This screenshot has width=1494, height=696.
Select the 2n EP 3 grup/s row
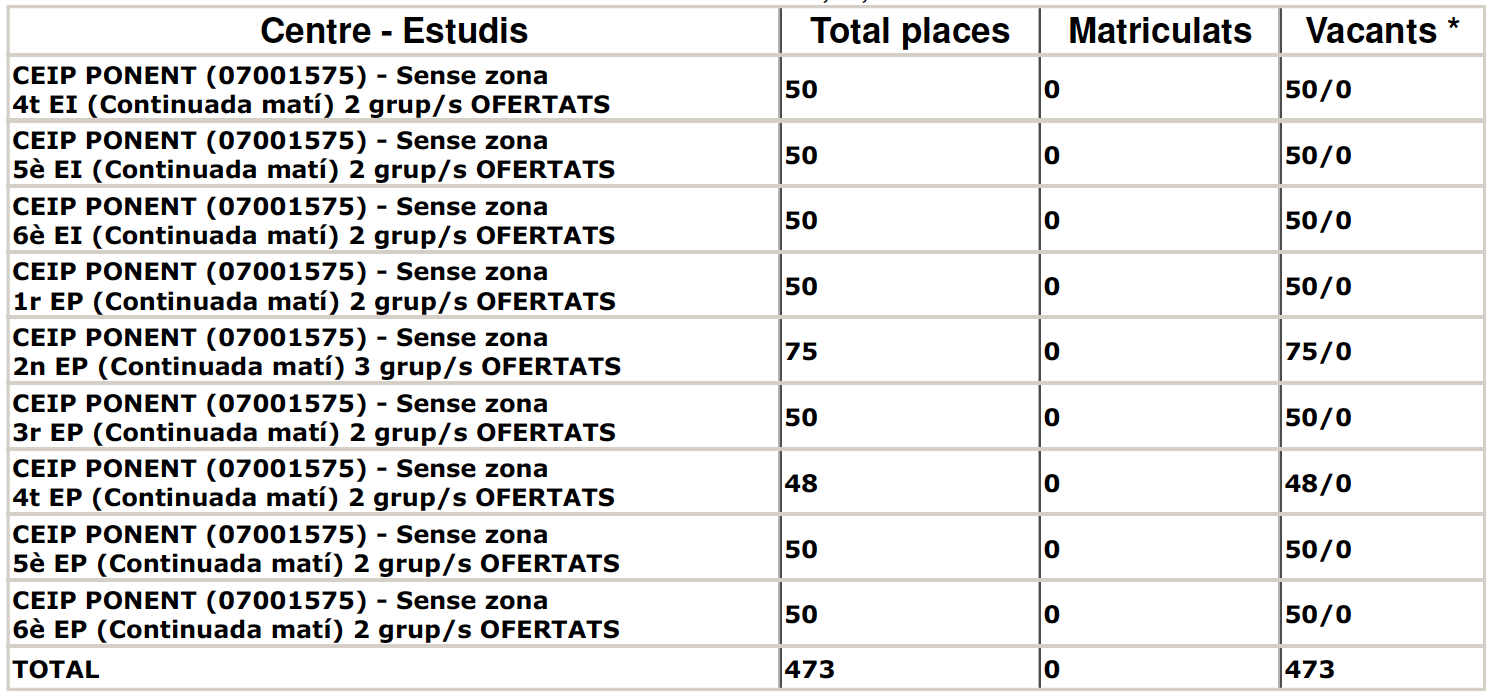click(746, 352)
